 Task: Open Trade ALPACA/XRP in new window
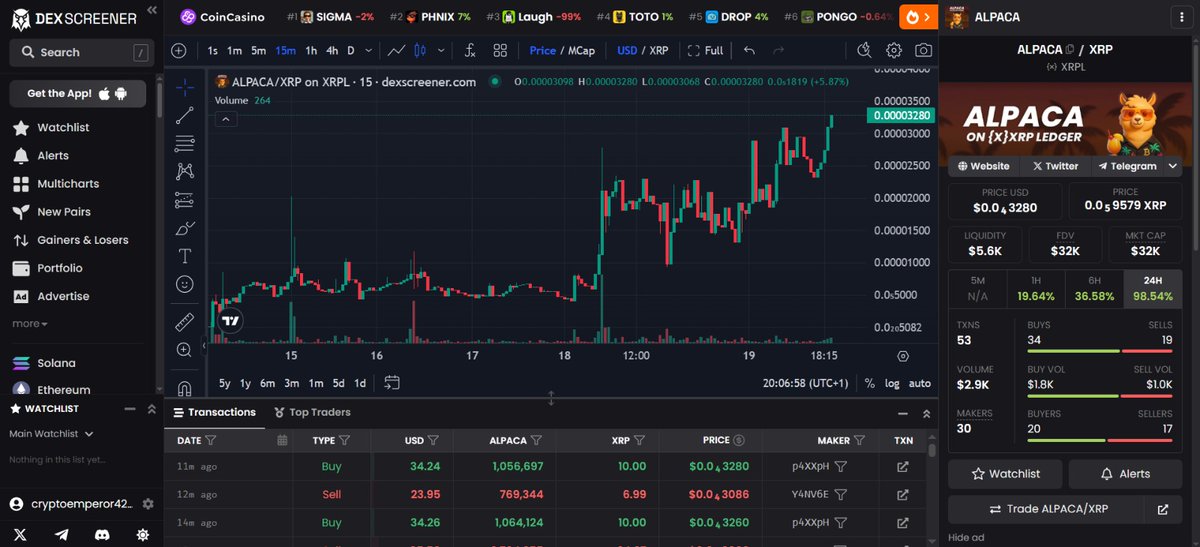pyautogui.click(x=1162, y=509)
